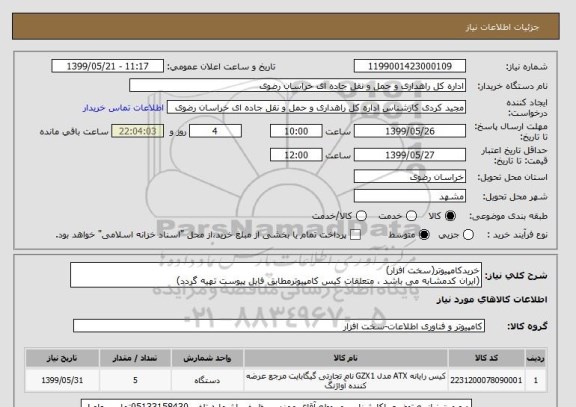The image size is (576, 407).
Task: Click product code 223120007809090001 cell
Action: (x=486, y=380)
